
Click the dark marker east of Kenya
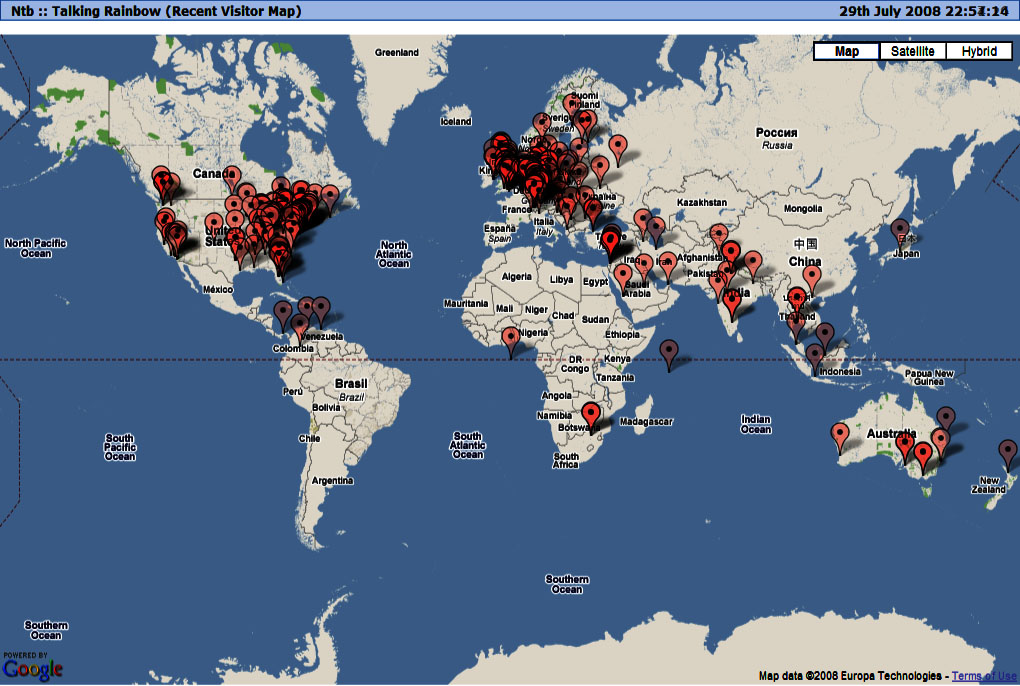coord(669,351)
